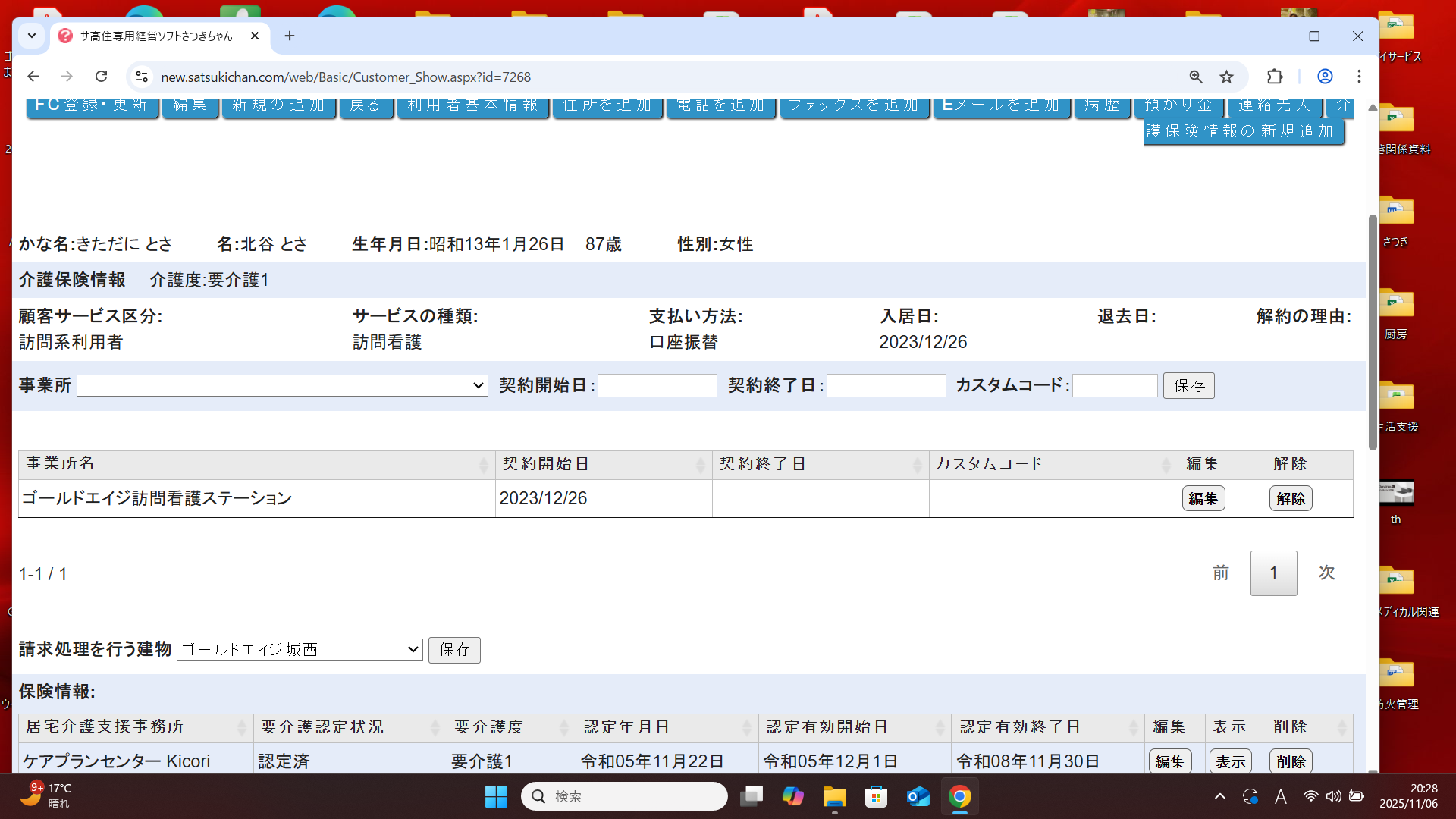The height and width of the screenshot is (819, 1456).
Task: Open Outlook from the taskbar
Action: coord(918,796)
